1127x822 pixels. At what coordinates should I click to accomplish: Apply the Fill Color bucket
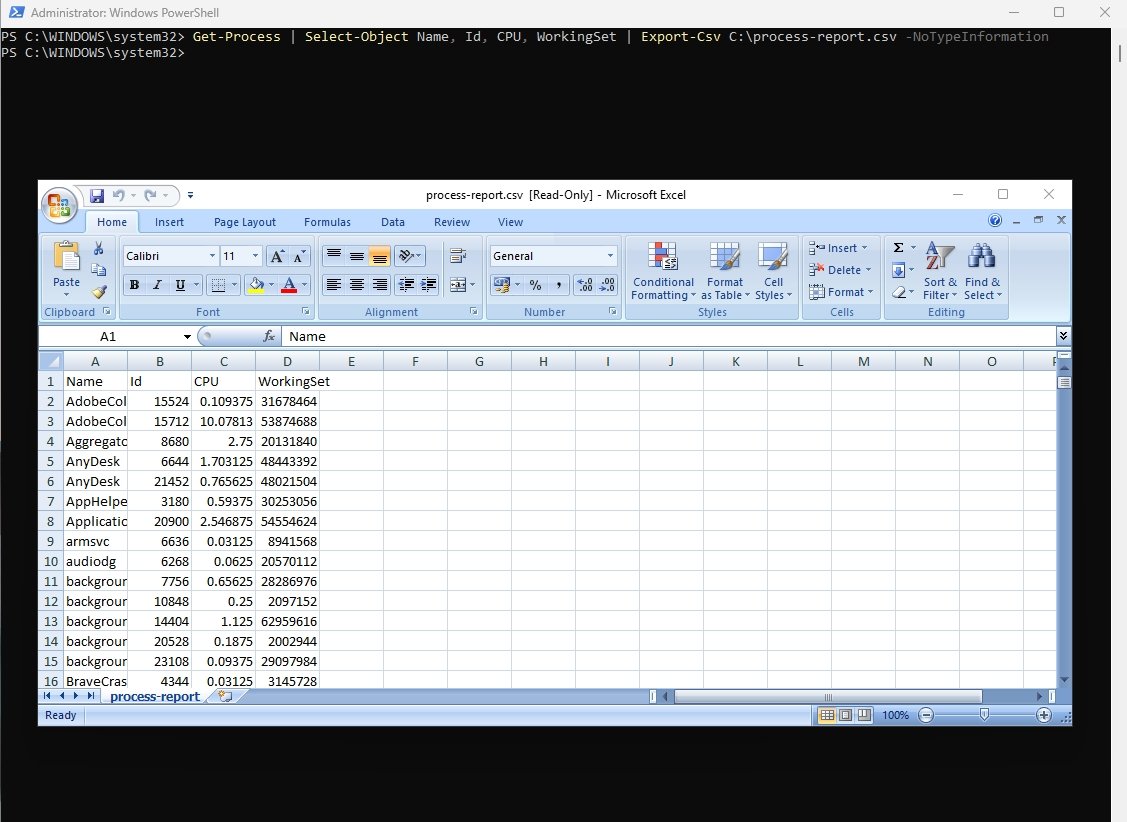point(256,285)
